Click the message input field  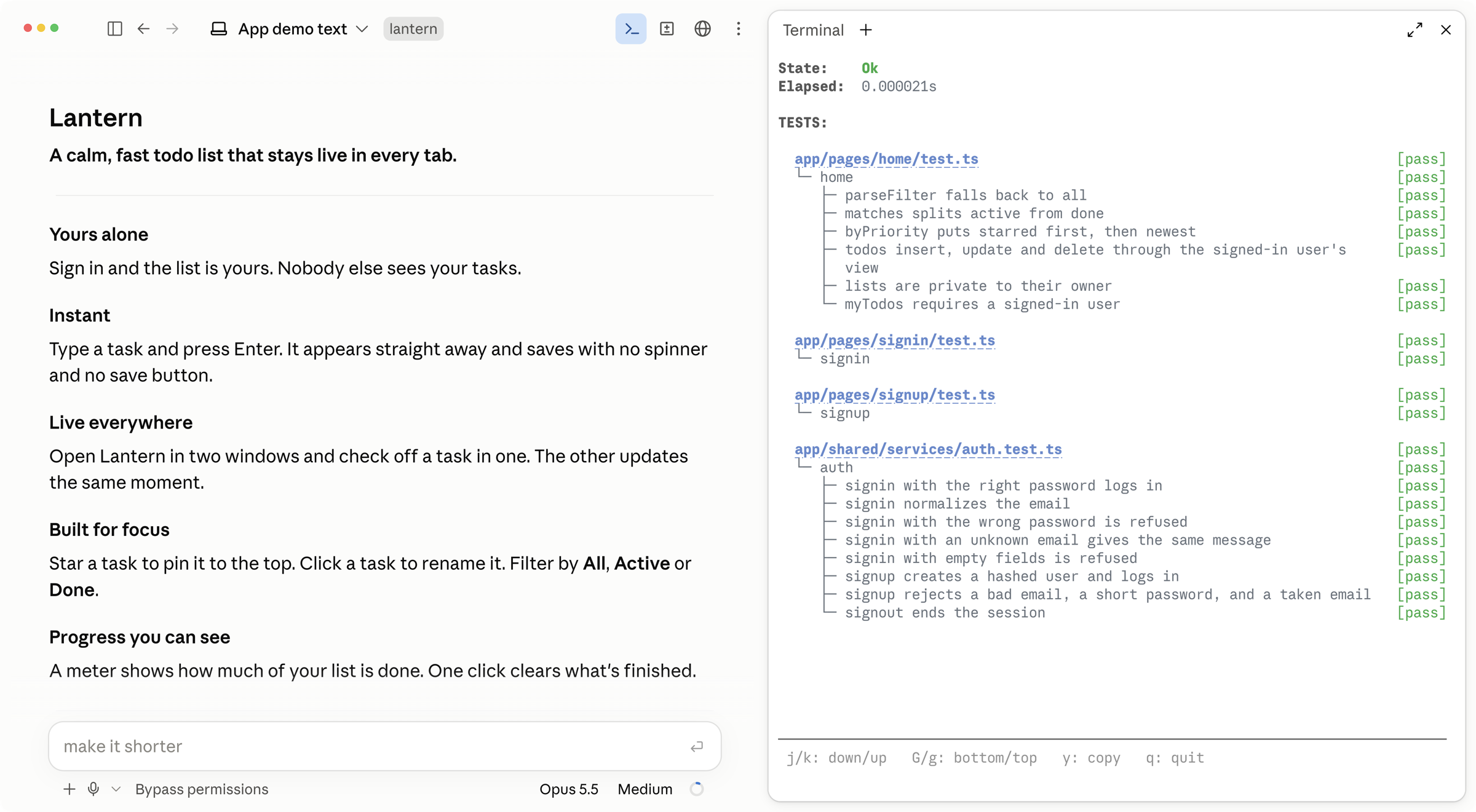tap(385, 746)
